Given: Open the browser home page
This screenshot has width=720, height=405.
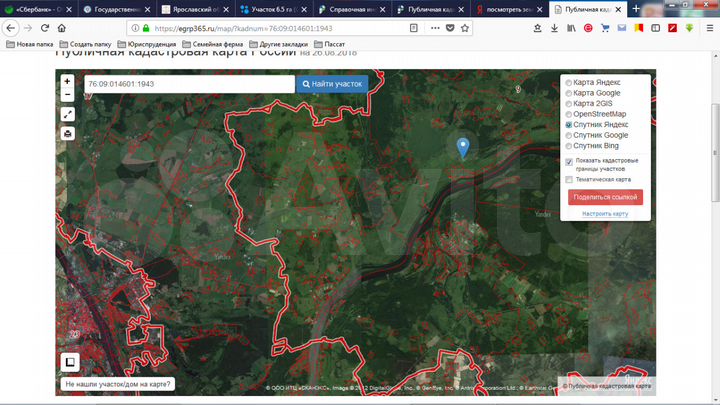Looking at the screenshot, I should (62, 28).
